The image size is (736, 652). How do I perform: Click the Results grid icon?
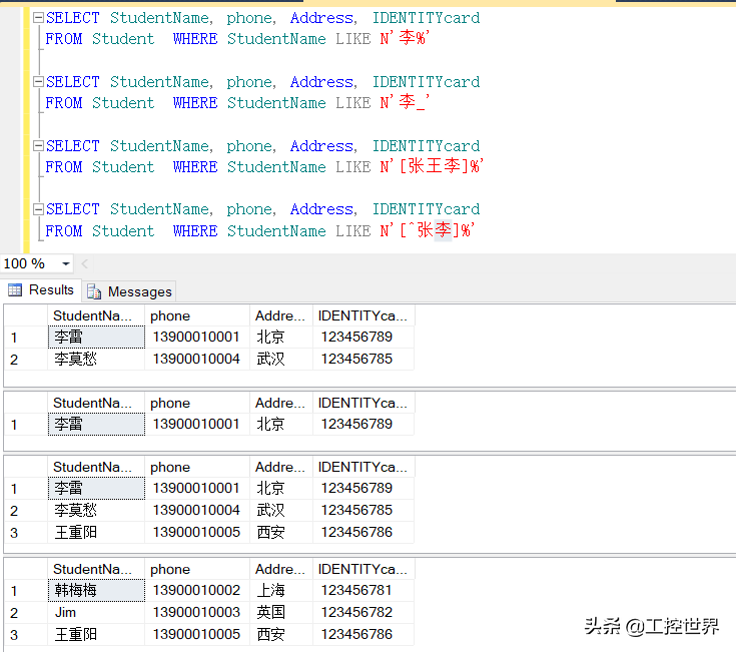(x=15, y=290)
